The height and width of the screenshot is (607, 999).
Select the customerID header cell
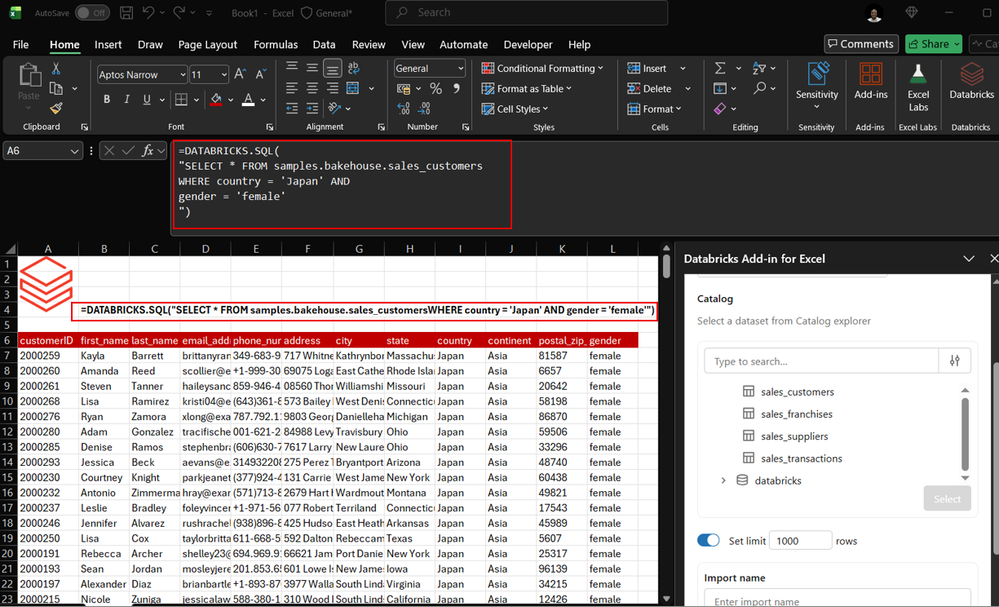48,340
